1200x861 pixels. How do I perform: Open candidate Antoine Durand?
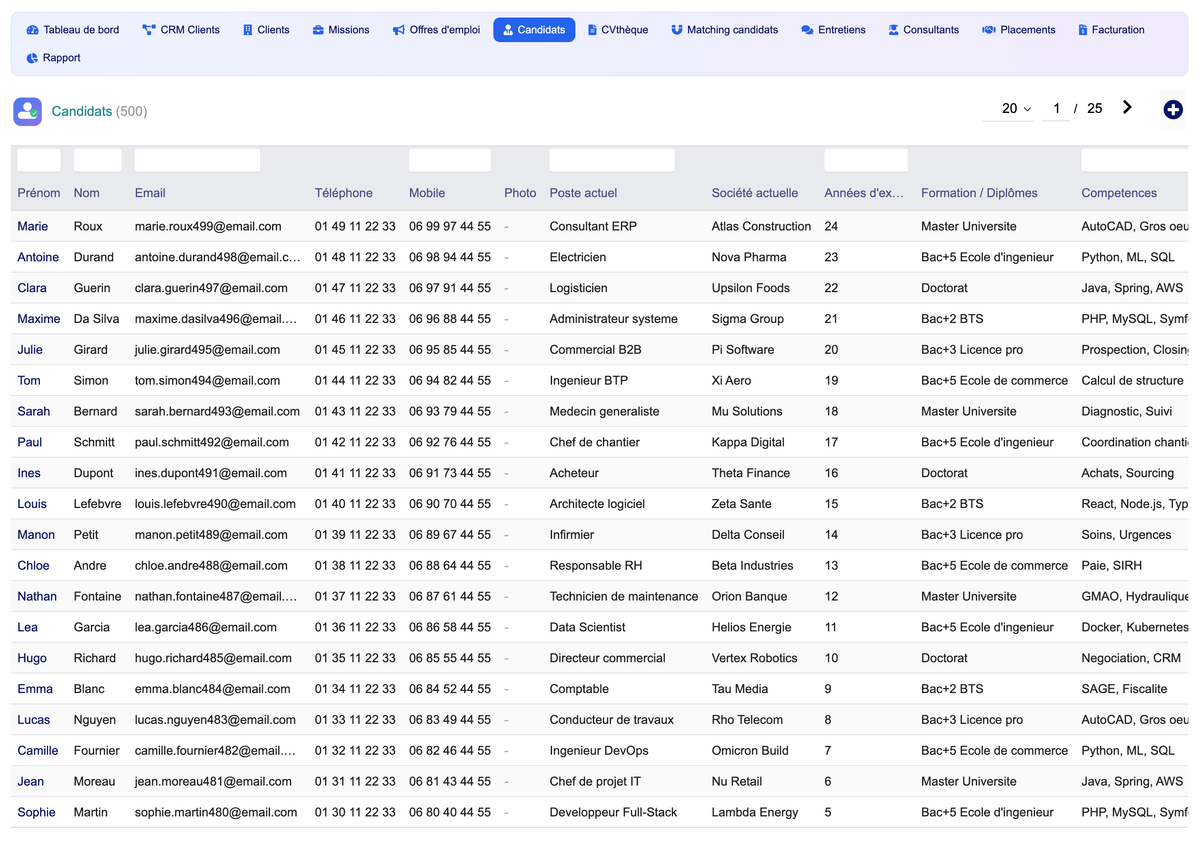38,257
